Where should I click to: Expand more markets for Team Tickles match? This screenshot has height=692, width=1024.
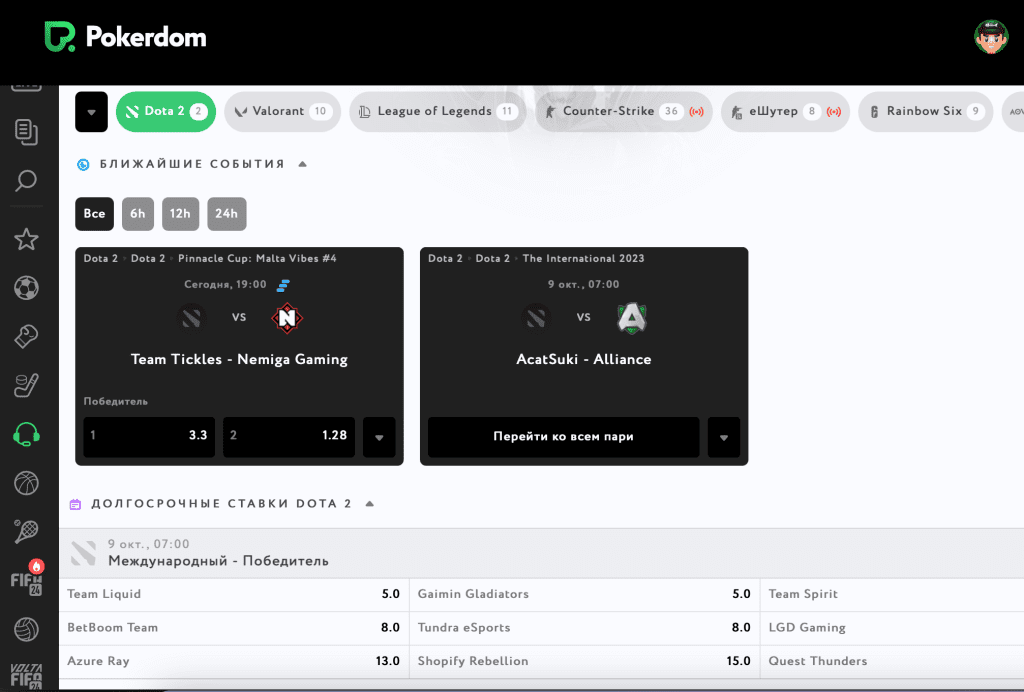pyautogui.click(x=379, y=437)
